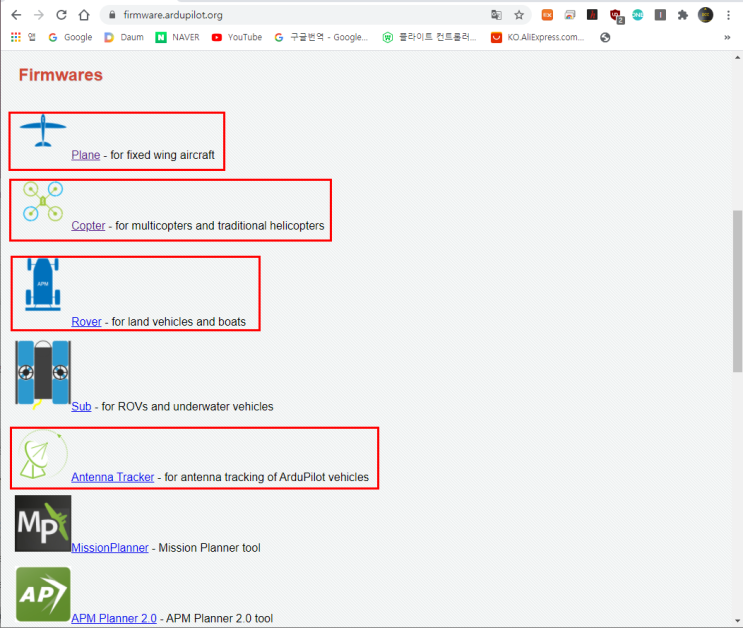Open the Extensions puzzle piece icon
Image resolution: width=743 pixels, height=628 pixels.
pyautogui.click(x=683, y=15)
